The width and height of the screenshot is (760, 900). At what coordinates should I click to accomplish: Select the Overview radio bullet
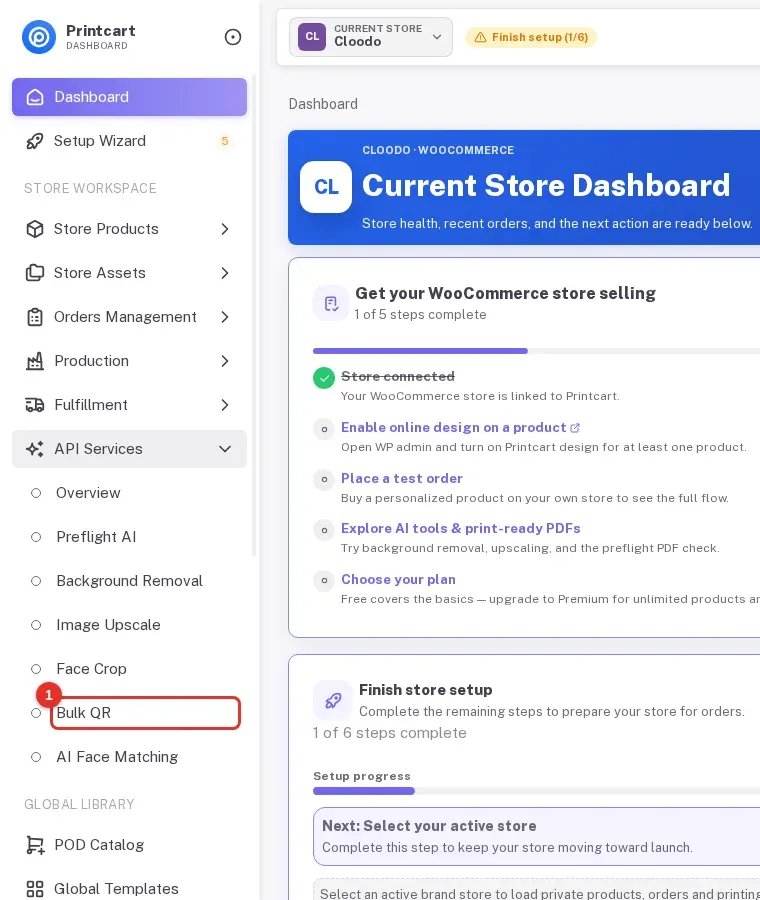coord(36,493)
